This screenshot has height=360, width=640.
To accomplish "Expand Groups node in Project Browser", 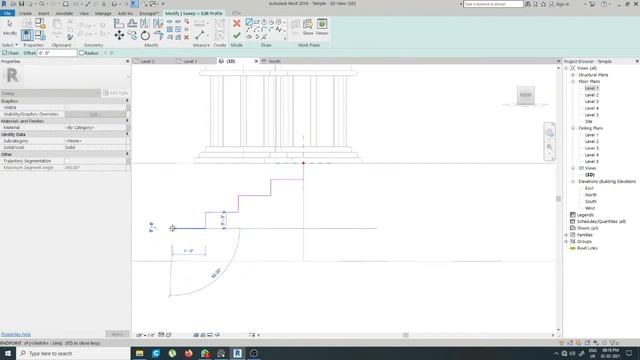I will tap(567, 241).
